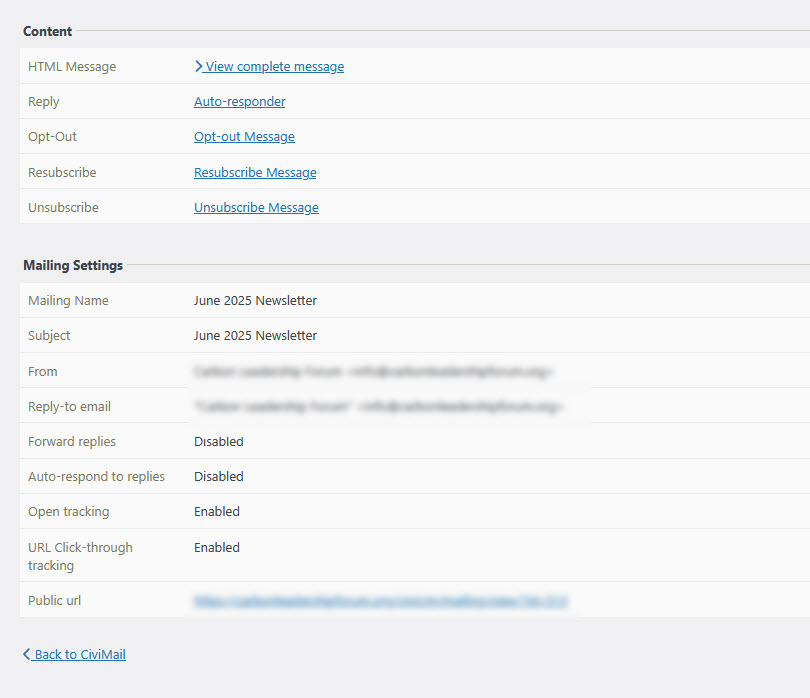Click the chevron icon beside View complete message

(x=199, y=67)
